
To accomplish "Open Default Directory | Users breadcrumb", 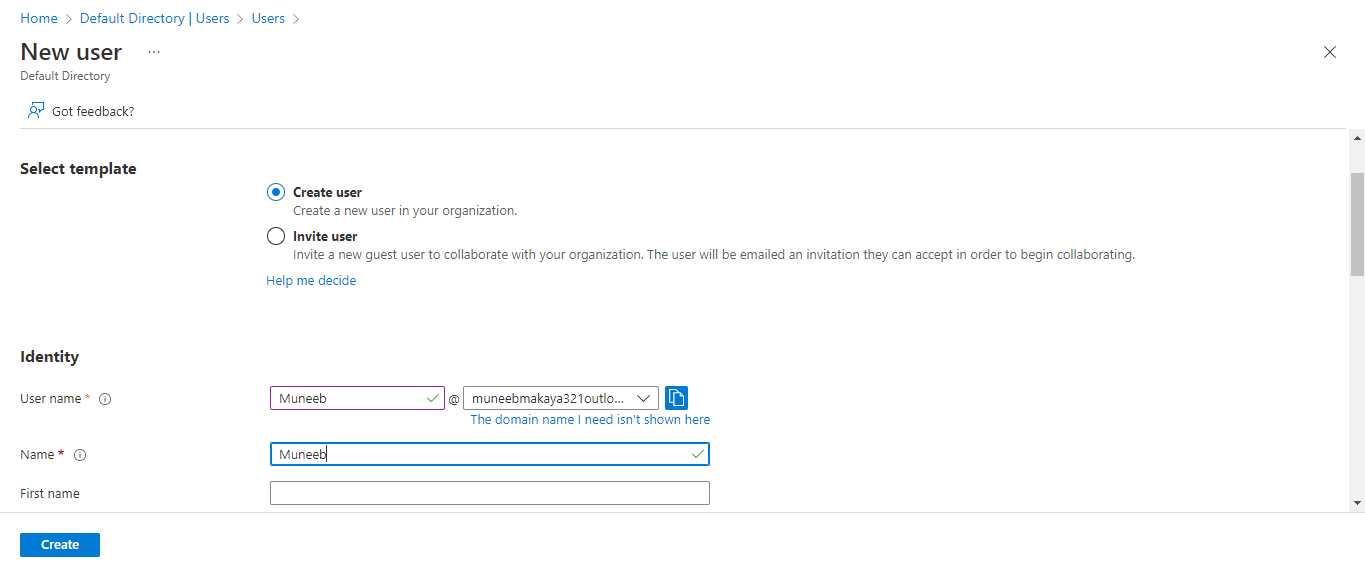I will [x=154, y=18].
